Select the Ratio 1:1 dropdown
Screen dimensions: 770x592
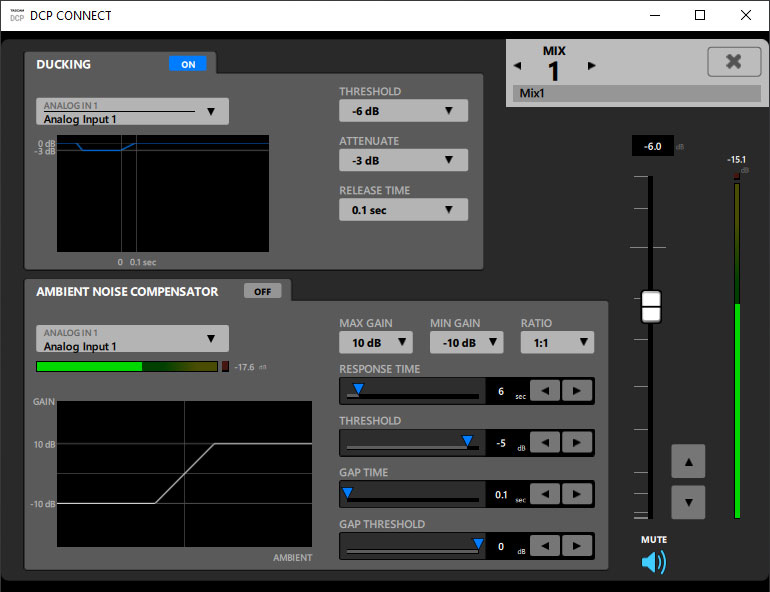(557, 343)
